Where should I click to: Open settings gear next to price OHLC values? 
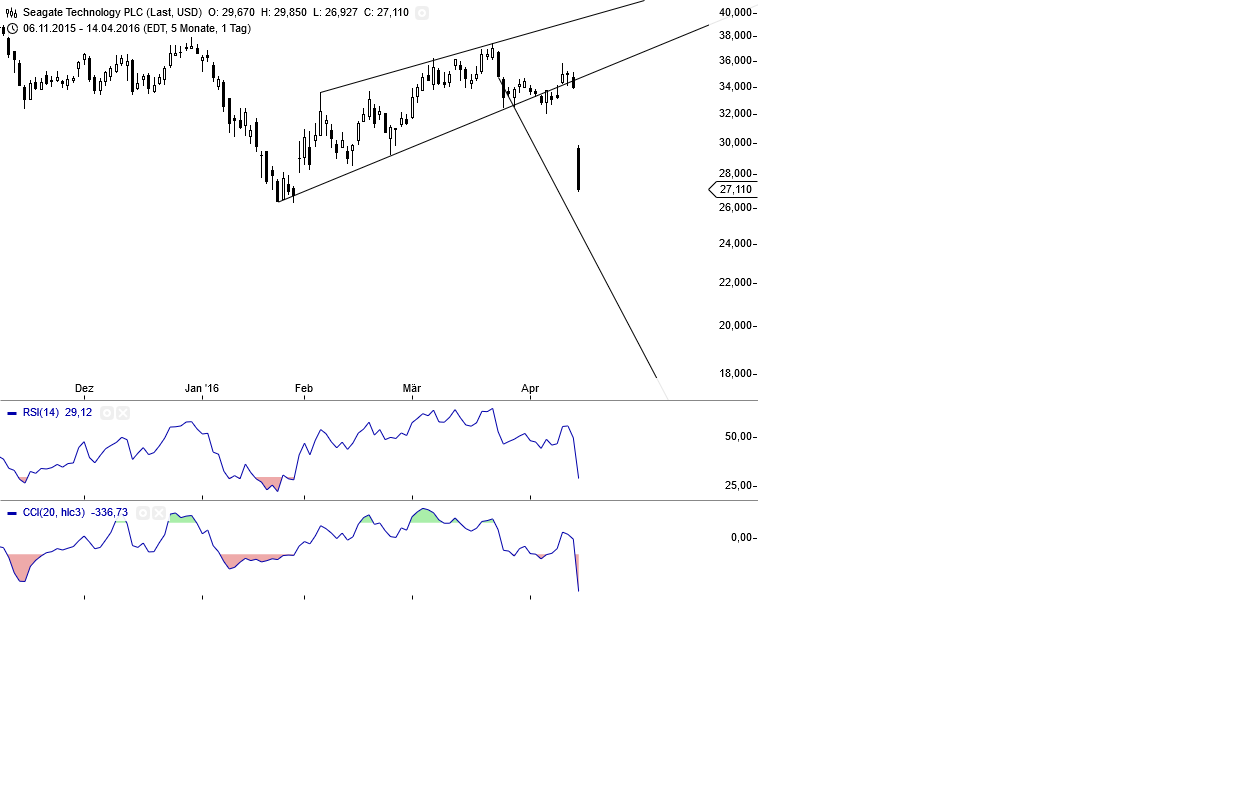[x=422, y=13]
